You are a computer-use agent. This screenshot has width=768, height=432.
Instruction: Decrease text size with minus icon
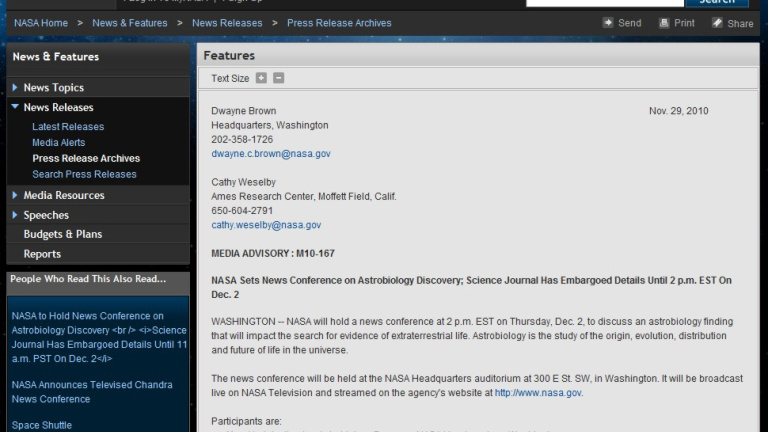279,78
